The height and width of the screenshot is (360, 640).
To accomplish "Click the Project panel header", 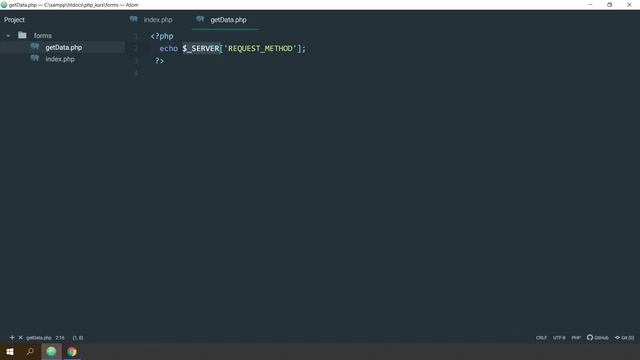I will coord(14,20).
